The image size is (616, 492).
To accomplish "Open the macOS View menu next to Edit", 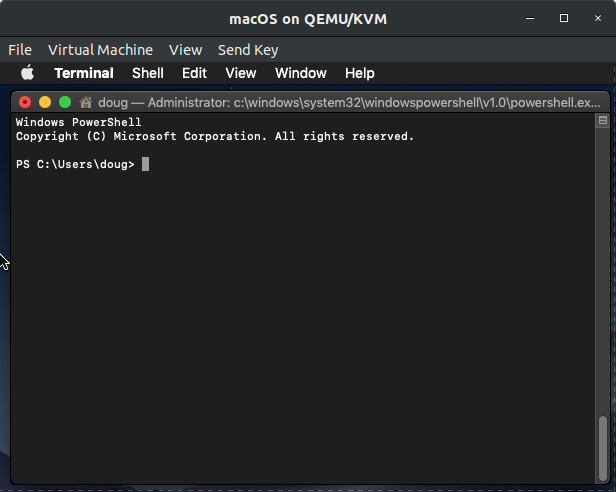I will [x=240, y=73].
